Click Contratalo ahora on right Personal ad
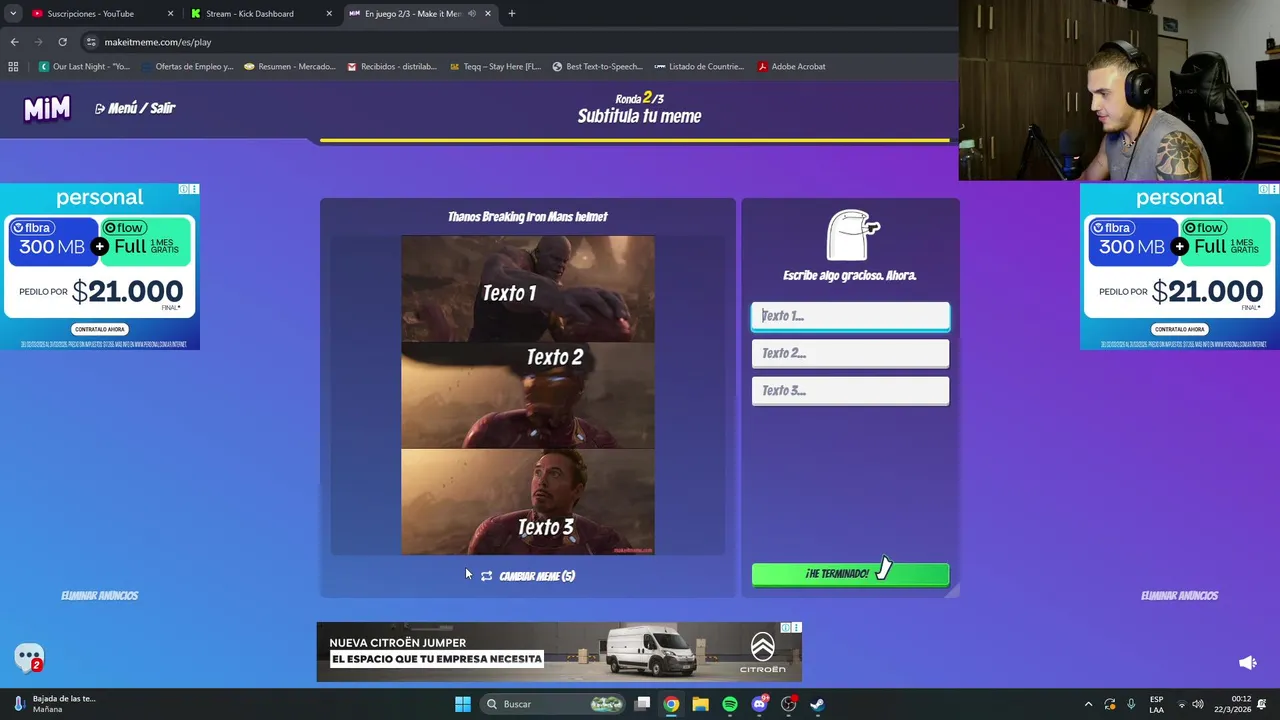Image resolution: width=1280 pixels, height=720 pixels. [1180, 329]
